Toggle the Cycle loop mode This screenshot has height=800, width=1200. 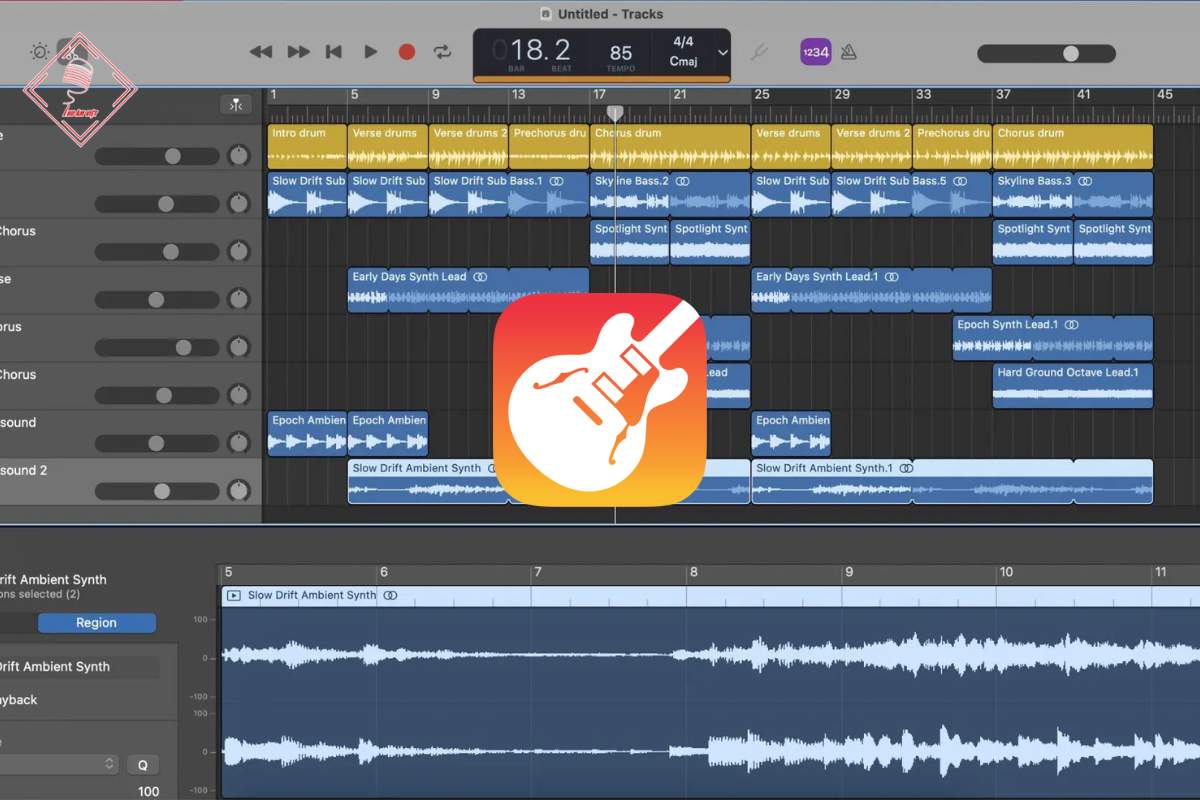[x=442, y=52]
